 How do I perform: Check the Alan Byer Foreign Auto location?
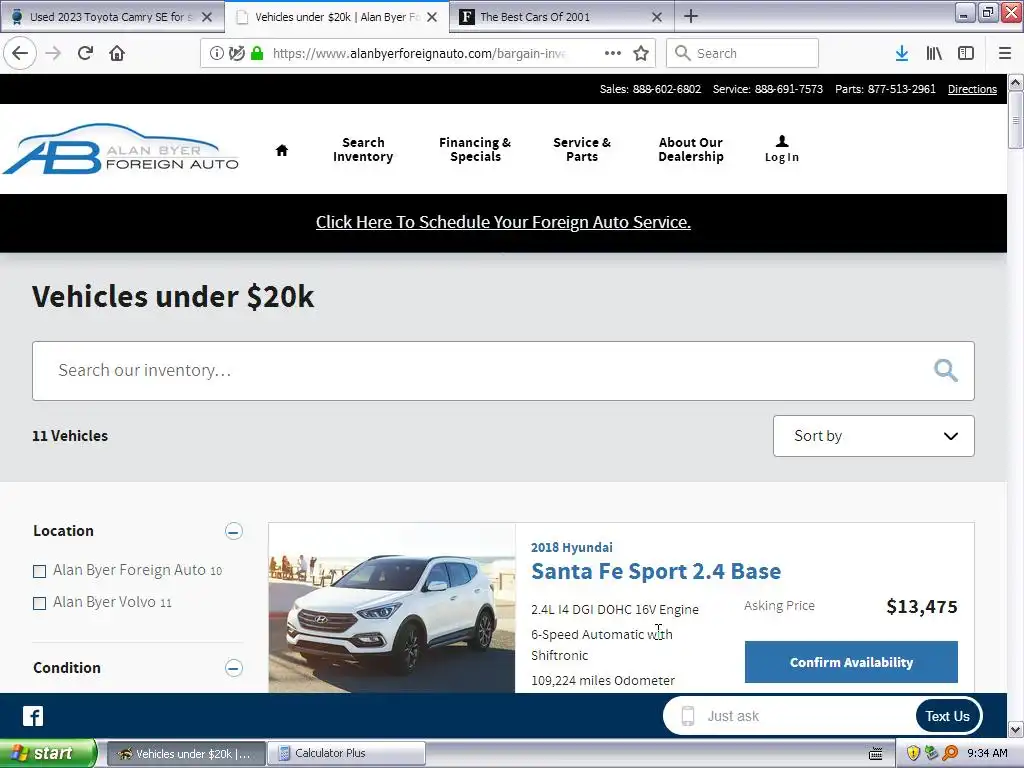coord(39,571)
